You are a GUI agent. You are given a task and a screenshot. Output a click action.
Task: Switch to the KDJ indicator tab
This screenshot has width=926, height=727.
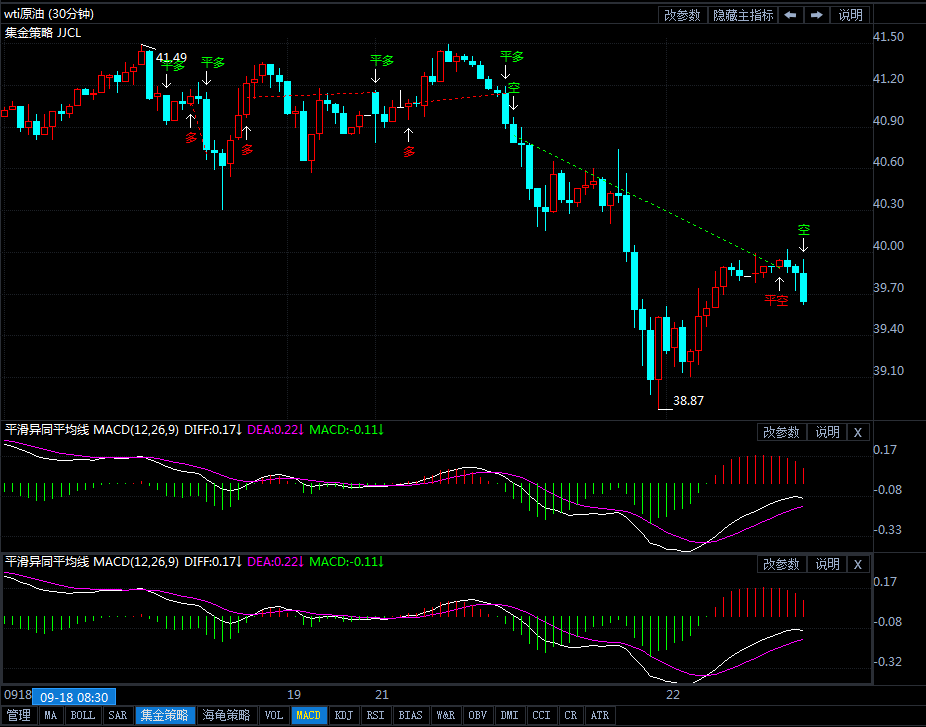point(343,716)
